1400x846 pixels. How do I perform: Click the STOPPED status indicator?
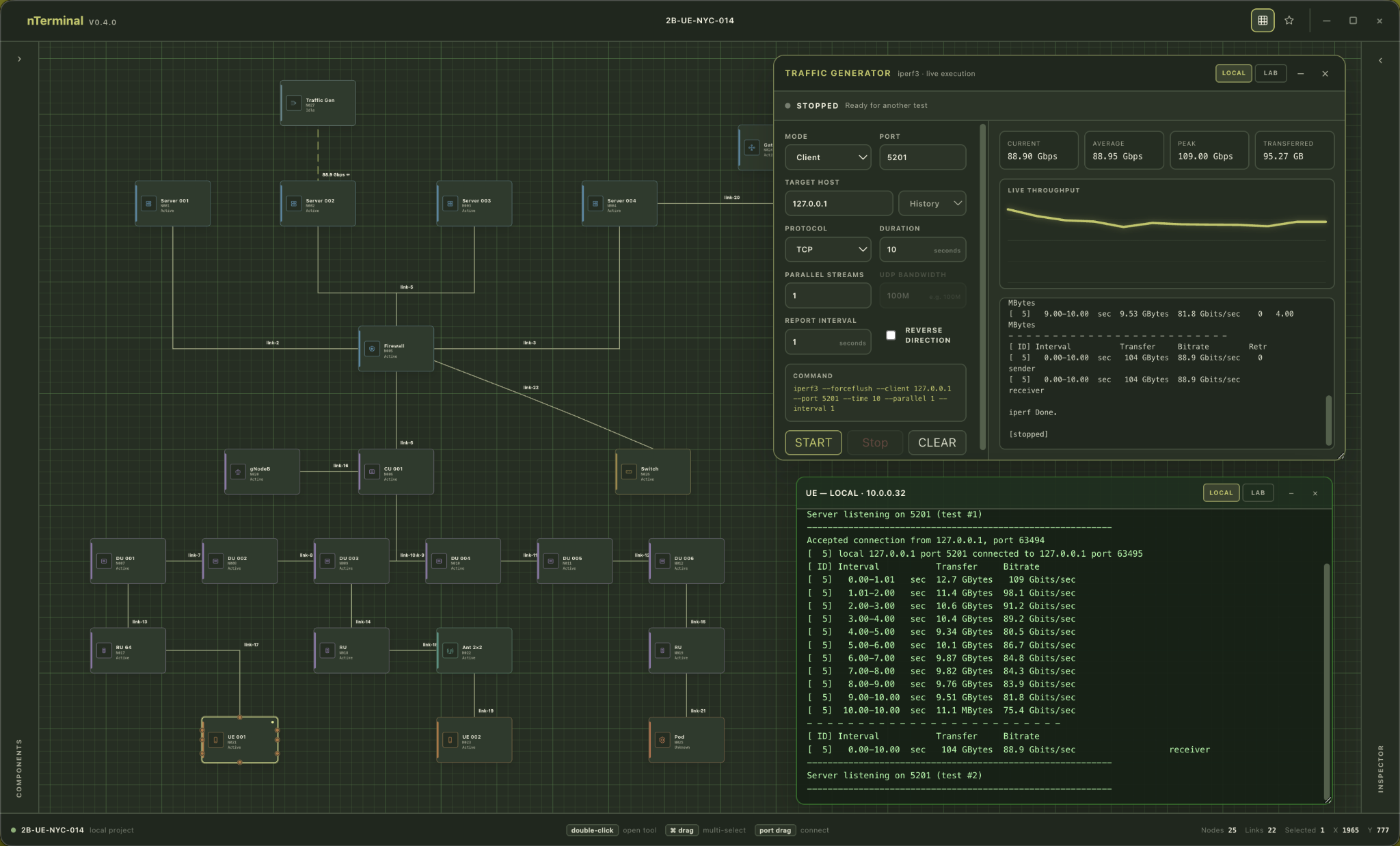(x=811, y=106)
